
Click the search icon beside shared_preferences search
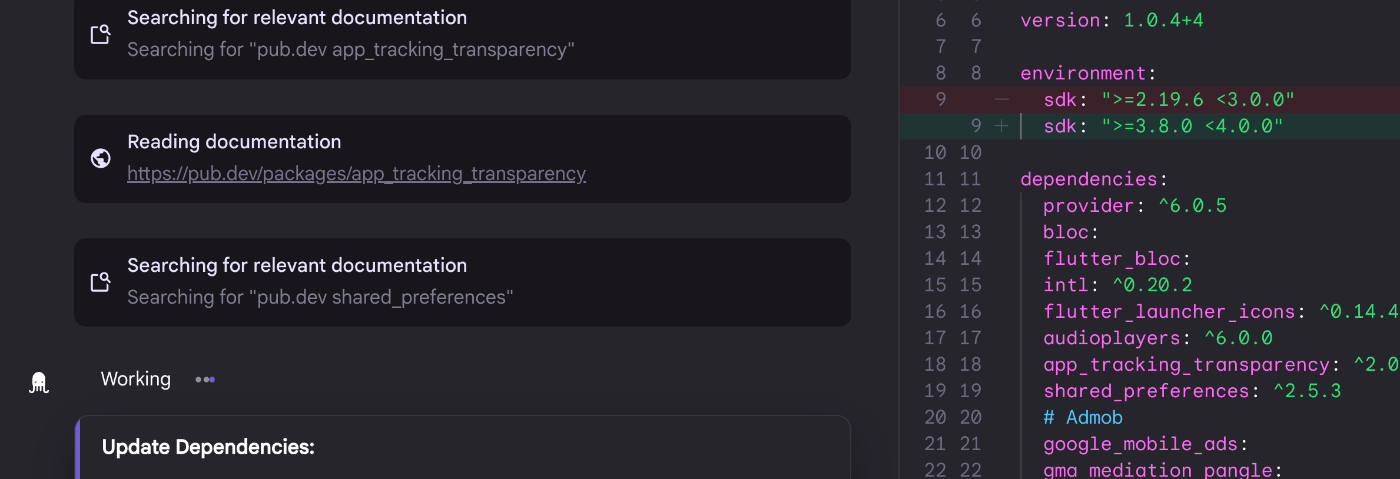[x=100, y=282]
